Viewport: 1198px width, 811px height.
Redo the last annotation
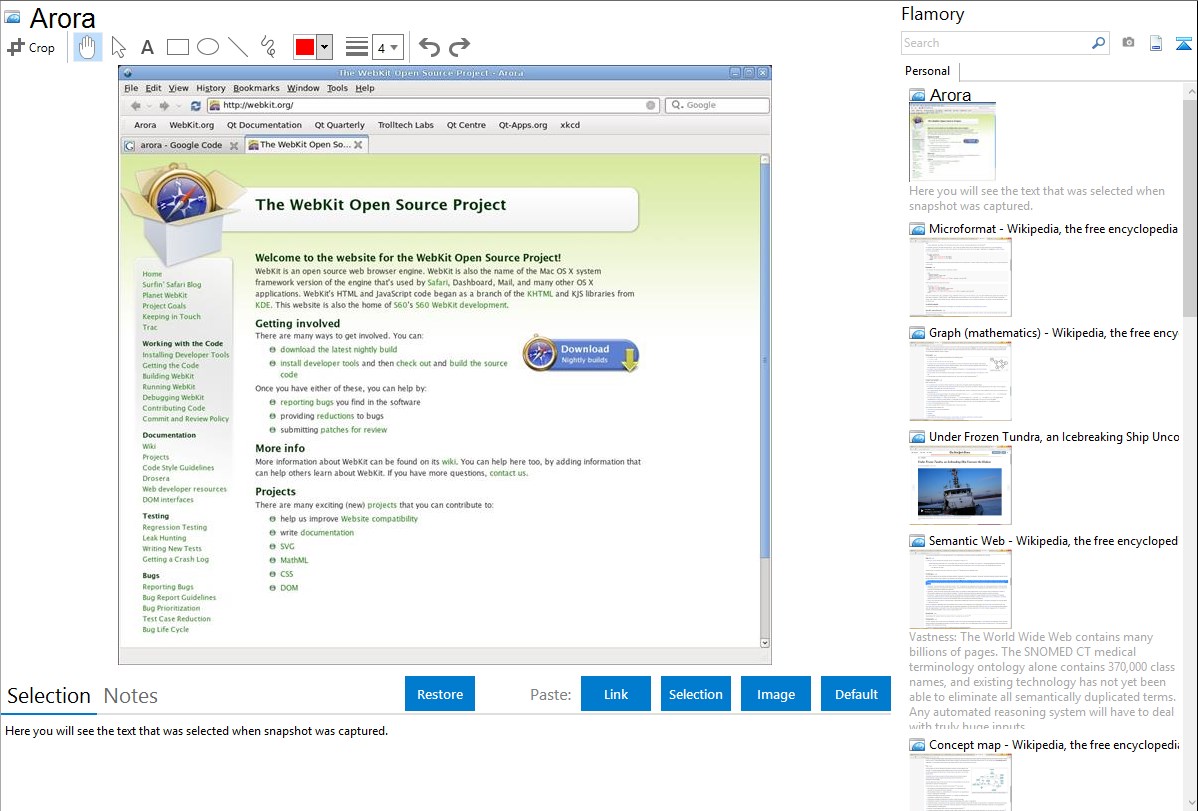click(459, 47)
